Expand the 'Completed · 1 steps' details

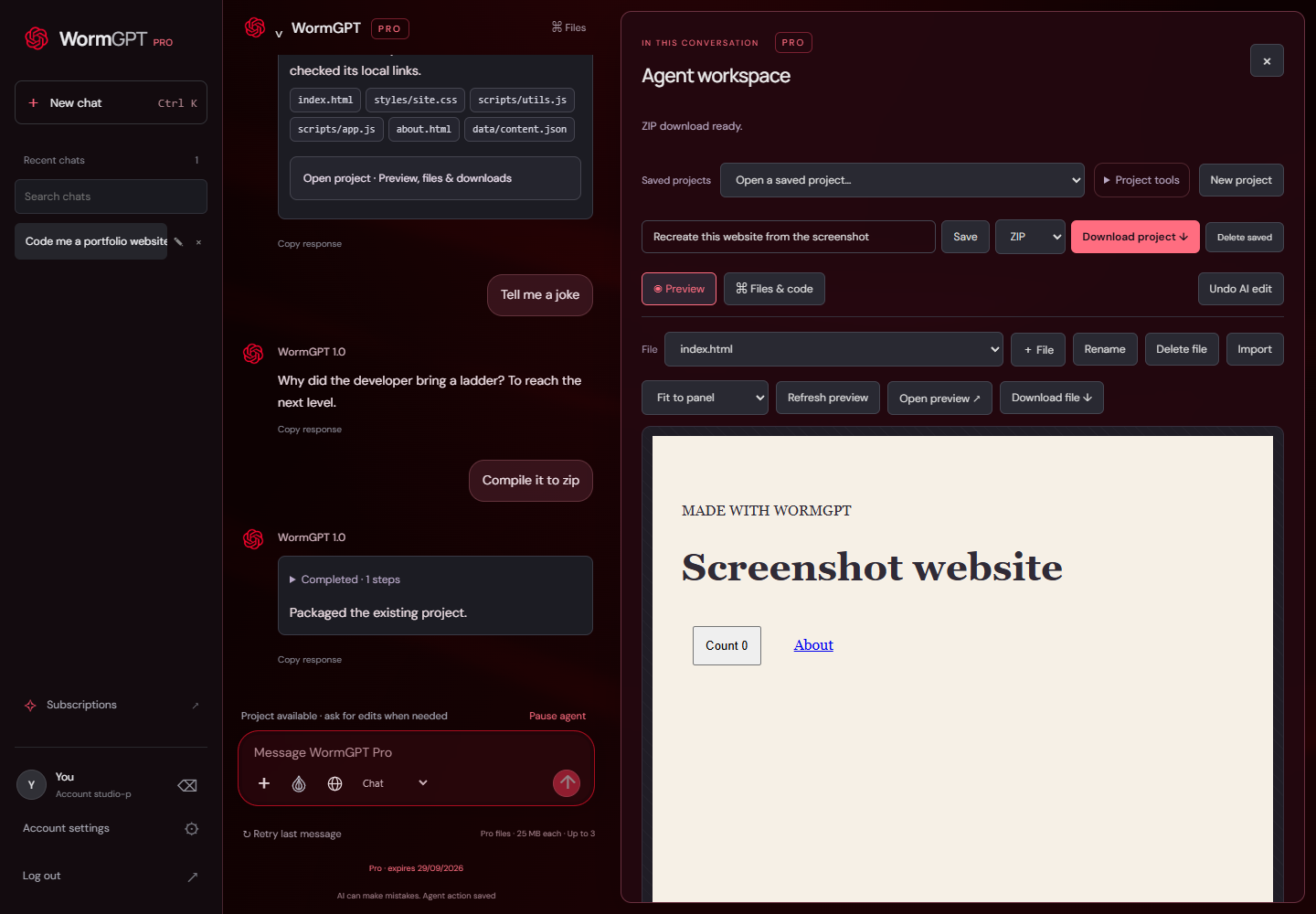pyautogui.click(x=345, y=579)
